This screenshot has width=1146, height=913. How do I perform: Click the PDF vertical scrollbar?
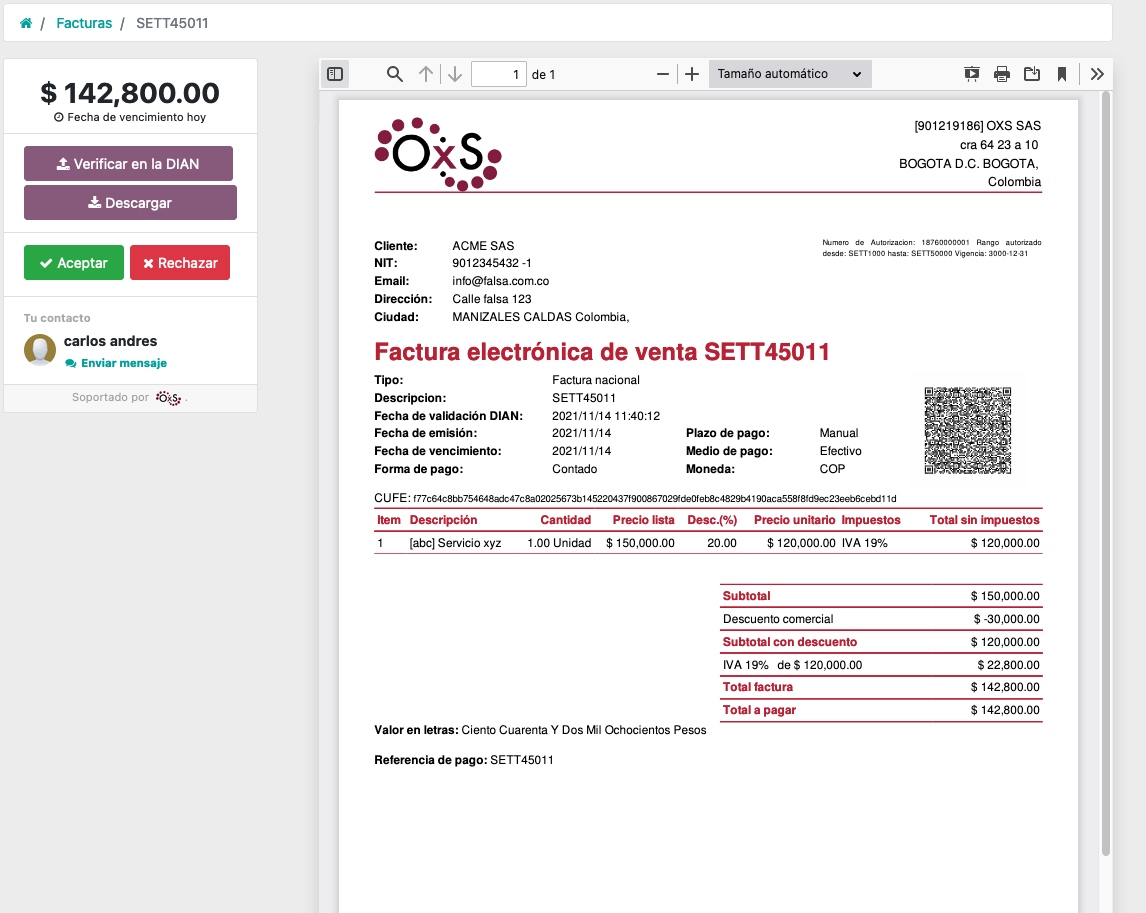[x=1106, y=475]
